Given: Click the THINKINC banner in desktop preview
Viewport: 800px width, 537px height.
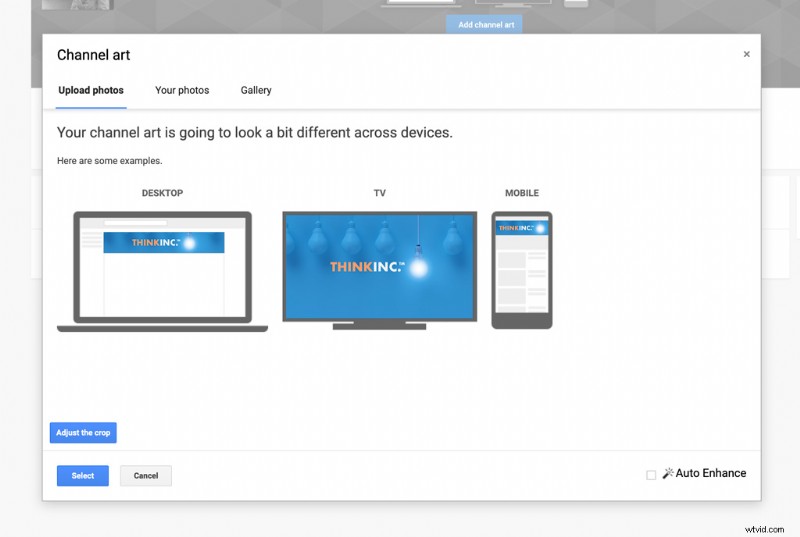Looking at the screenshot, I should point(163,242).
